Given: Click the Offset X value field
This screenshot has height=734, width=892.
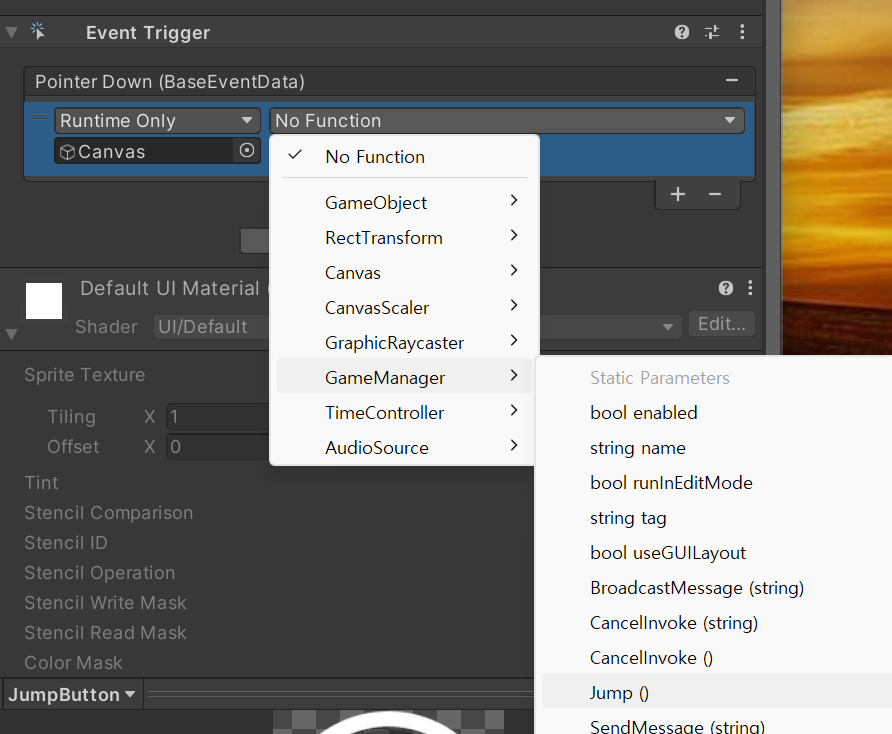Looking at the screenshot, I should pyautogui.click(x=217, y=447).
